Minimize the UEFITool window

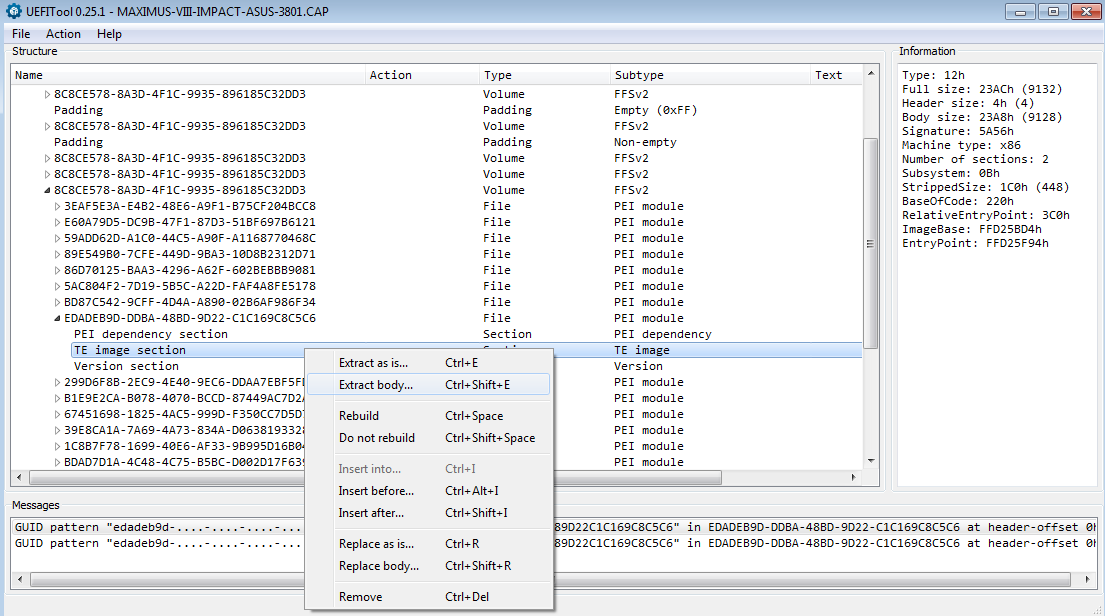[x=1020, y=11]
